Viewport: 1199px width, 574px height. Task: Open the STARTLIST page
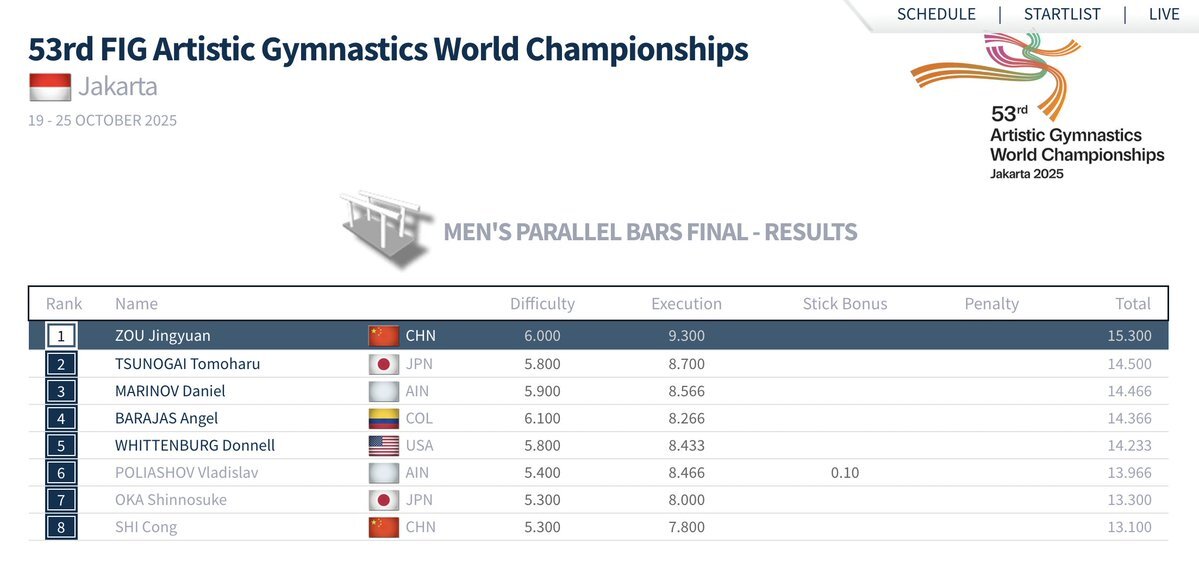click(x=1062, y=14)
